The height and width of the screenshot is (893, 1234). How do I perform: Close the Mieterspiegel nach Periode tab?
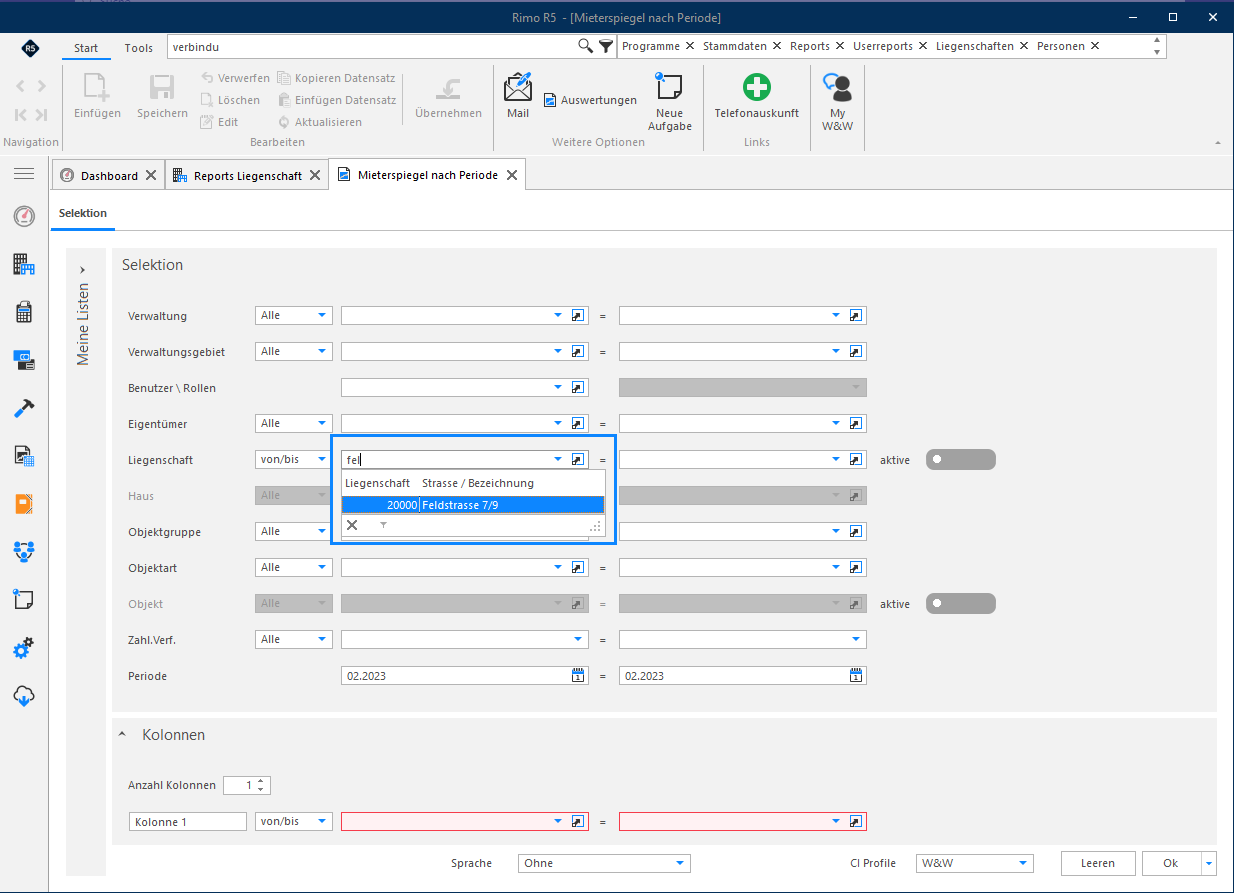(x=511, y=175)
